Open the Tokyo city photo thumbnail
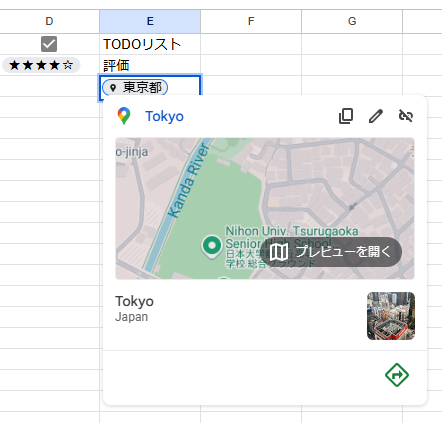442x423 pixels. [391, 316]
